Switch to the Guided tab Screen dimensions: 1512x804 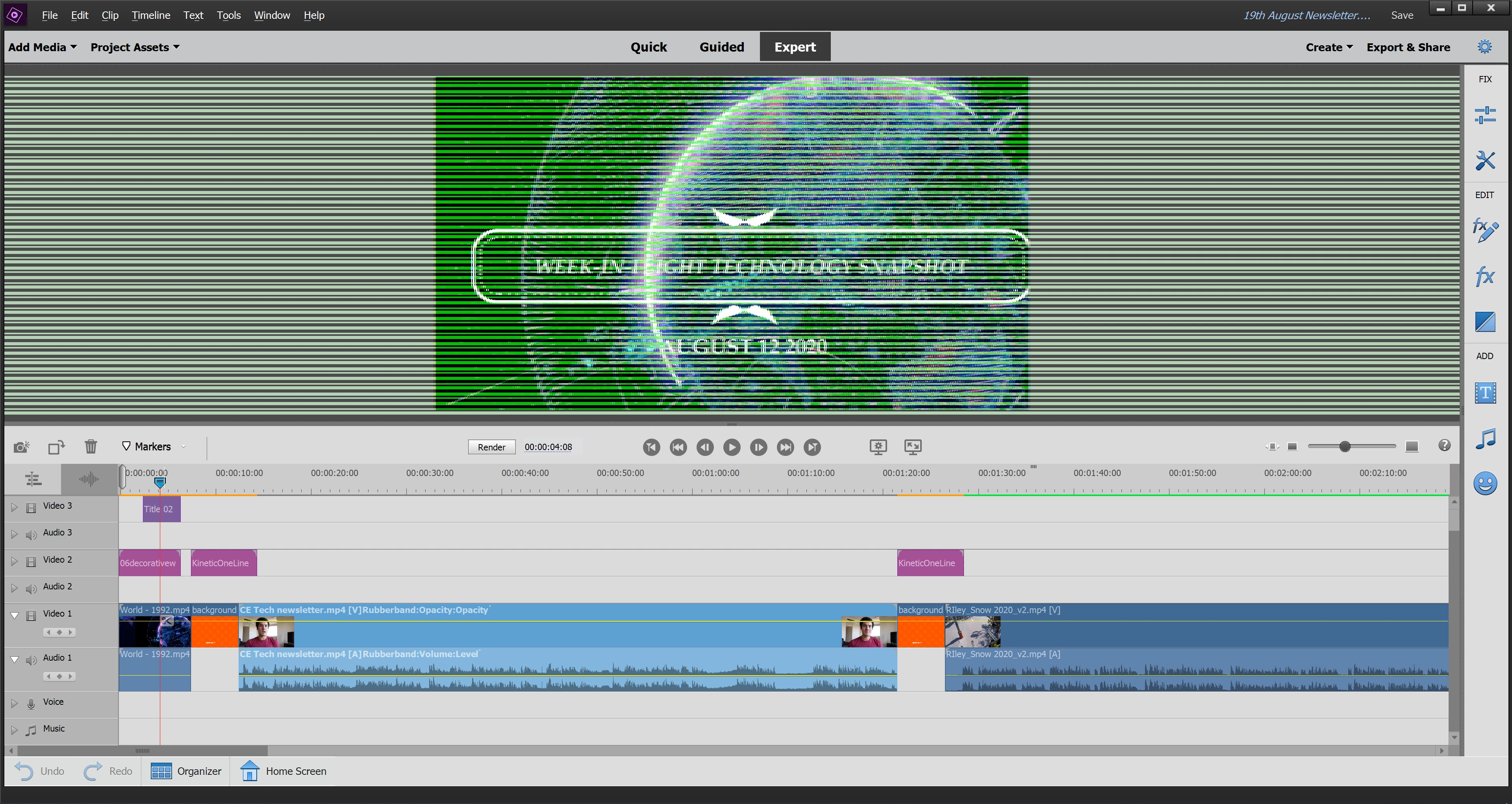click(721, 47)
